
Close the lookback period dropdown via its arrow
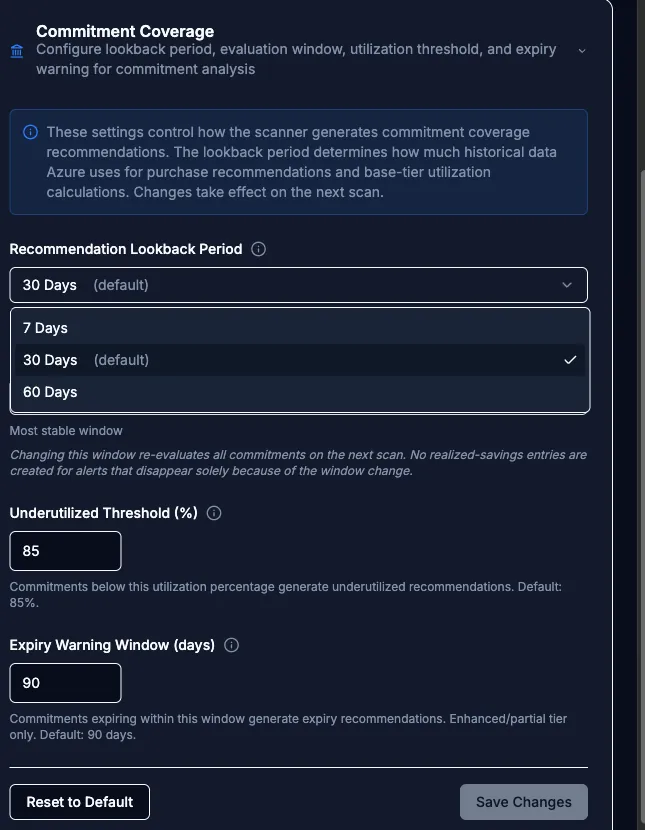pos(567,285)
